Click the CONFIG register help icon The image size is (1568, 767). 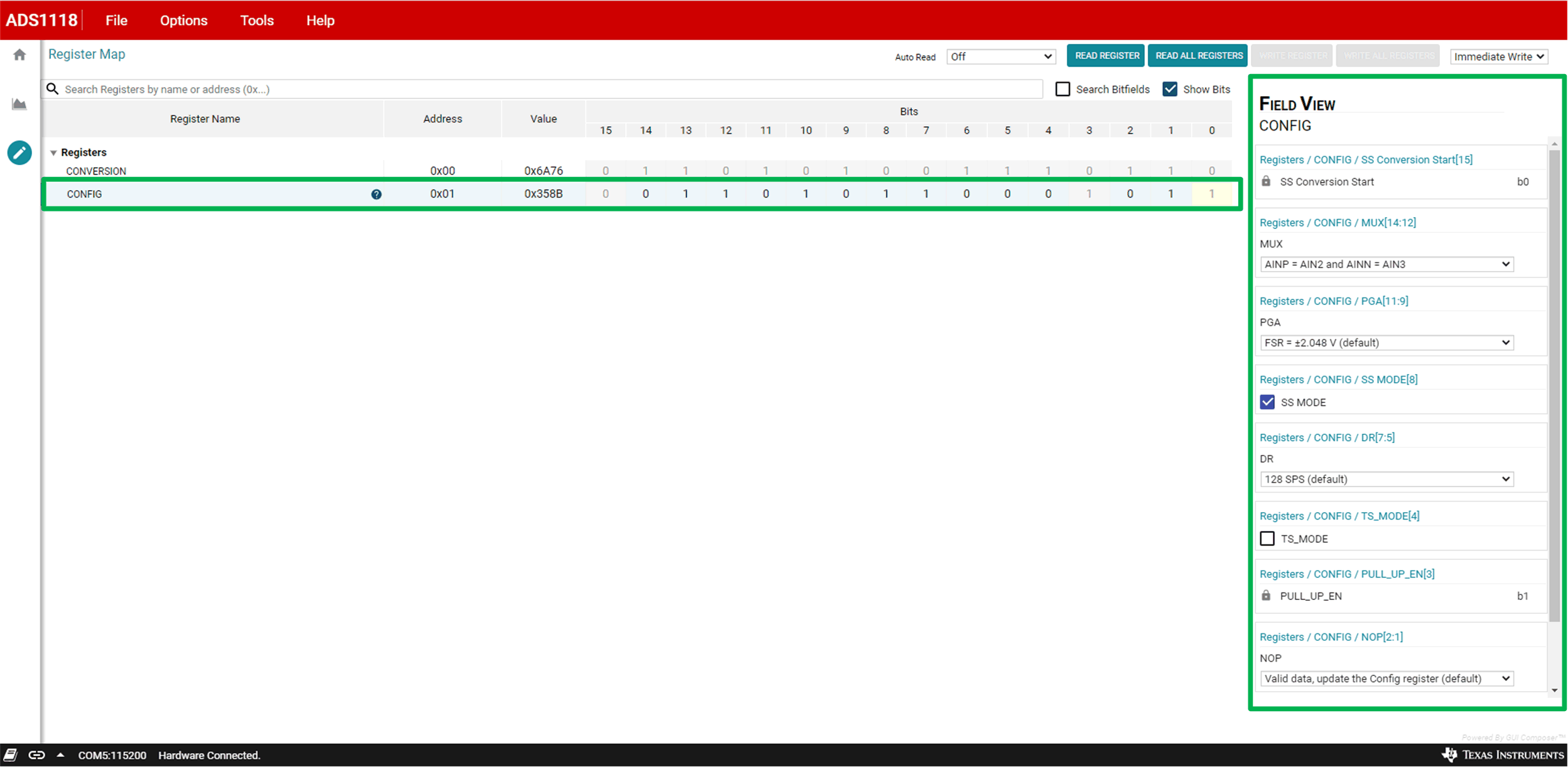pos(376,195)
